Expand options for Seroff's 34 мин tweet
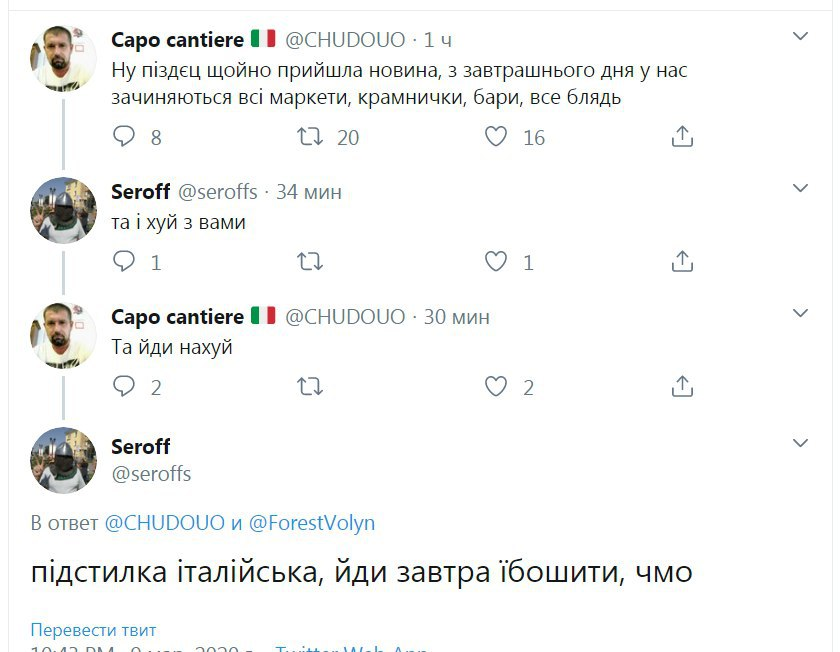The image size is (840, 652). click(x=800, y=188)
